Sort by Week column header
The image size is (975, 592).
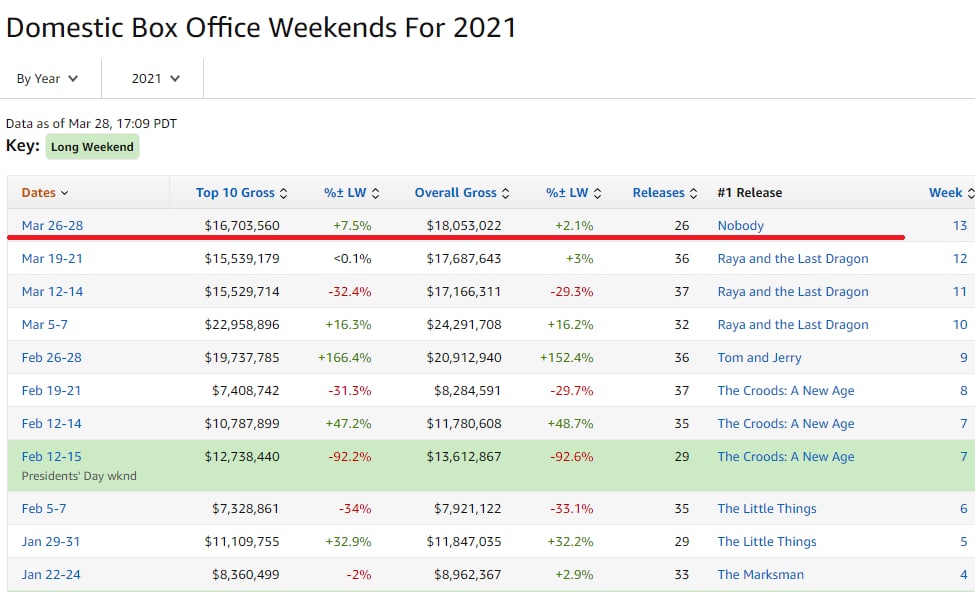tap(951, 193)
